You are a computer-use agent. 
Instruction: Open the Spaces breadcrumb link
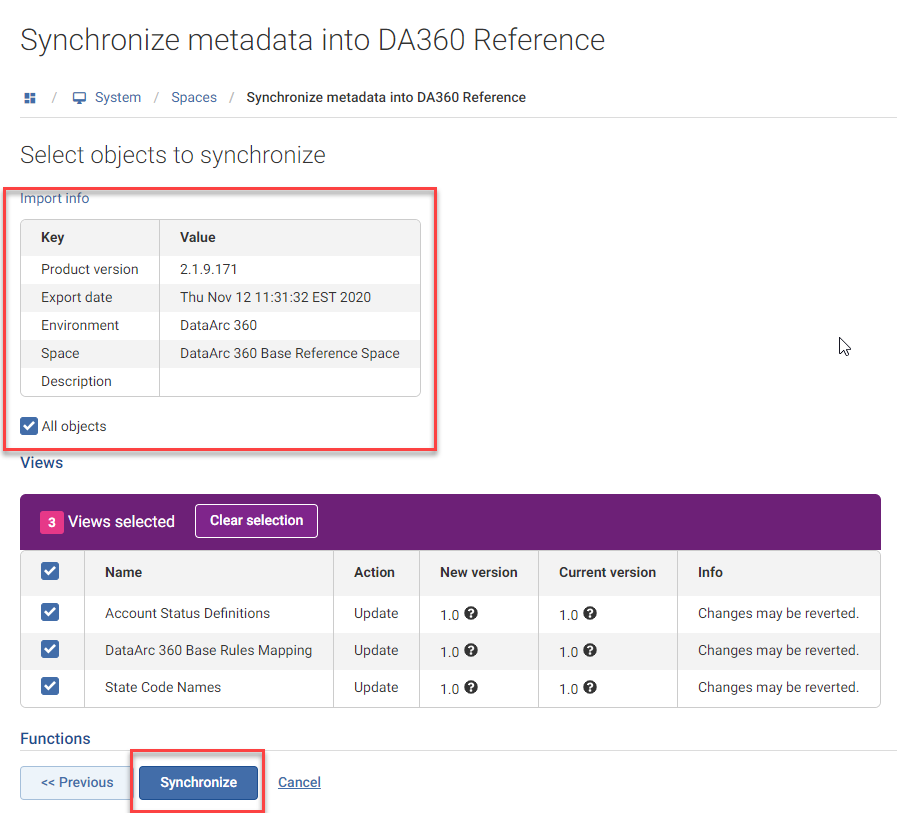(194, 98)
